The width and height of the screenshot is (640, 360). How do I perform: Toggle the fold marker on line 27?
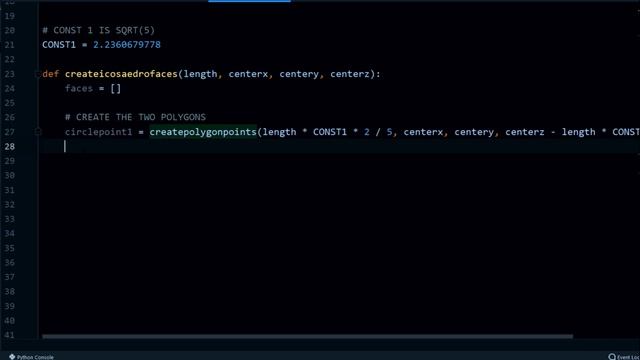click(x=38, y=132)
